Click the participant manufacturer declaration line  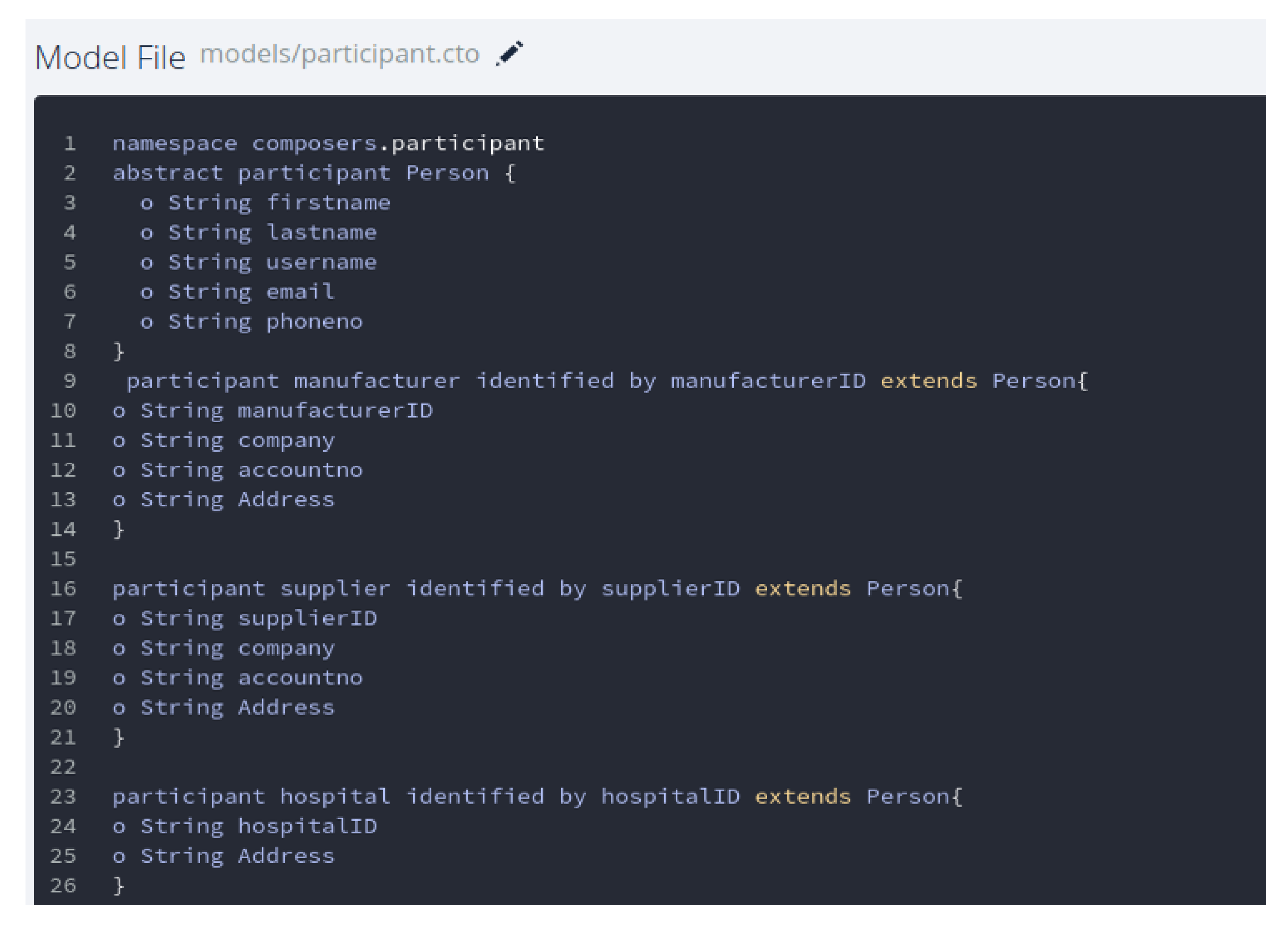point(607,381)
